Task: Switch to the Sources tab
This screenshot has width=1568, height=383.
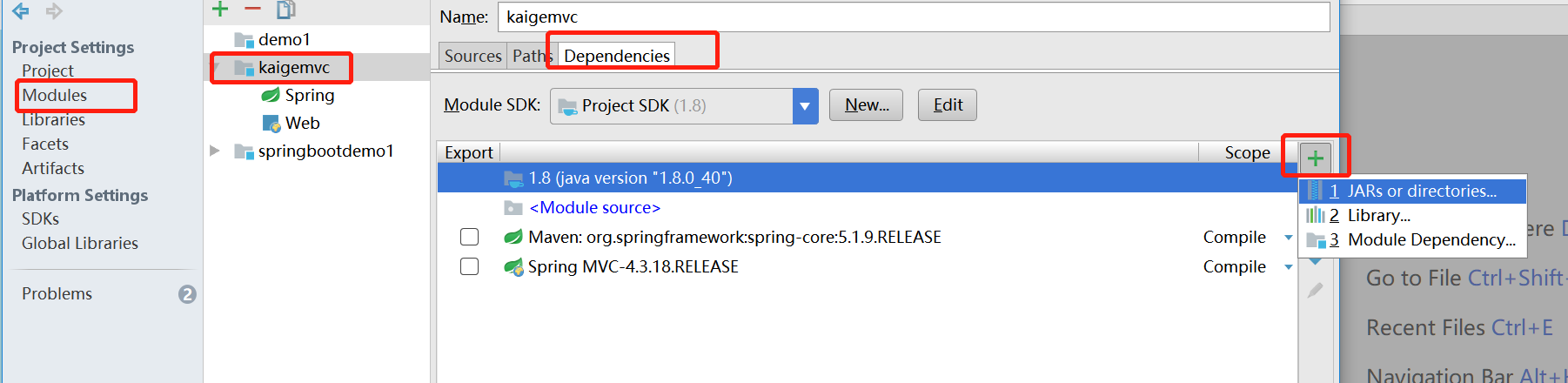Action: [472, 56]
